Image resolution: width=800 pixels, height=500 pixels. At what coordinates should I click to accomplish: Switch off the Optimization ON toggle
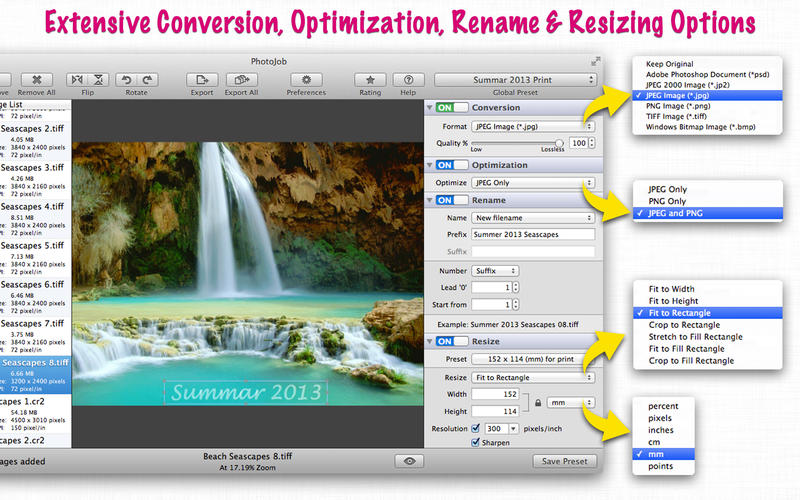coord(452,165)
